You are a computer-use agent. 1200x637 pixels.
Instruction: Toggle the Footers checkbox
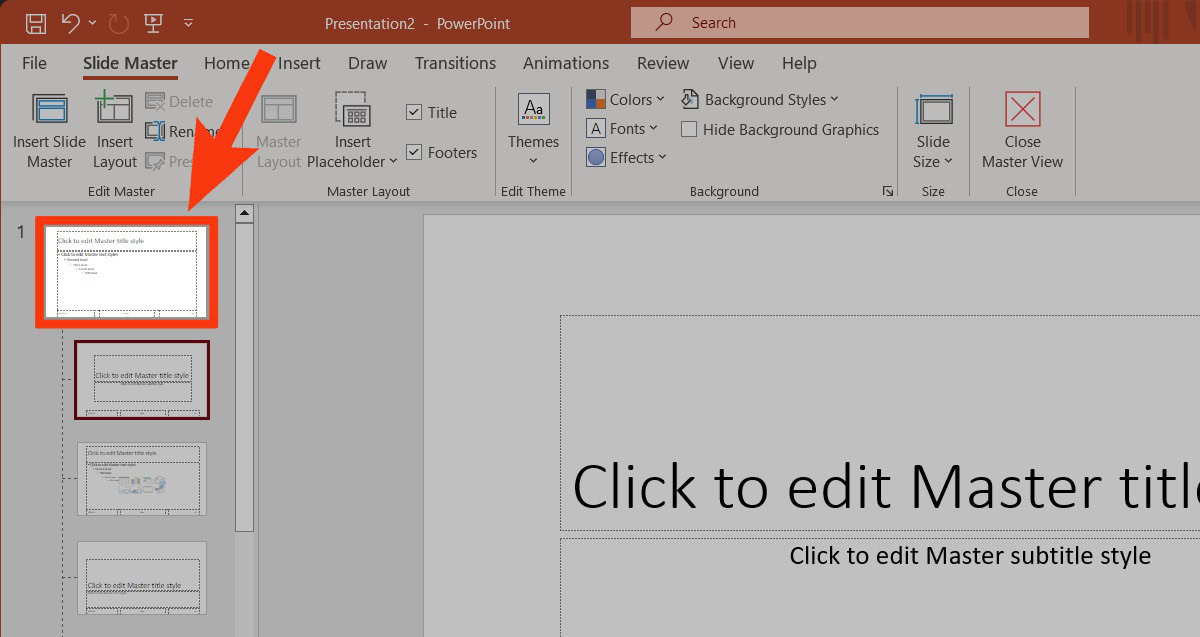pyautogui.click(x=414, y=153)
